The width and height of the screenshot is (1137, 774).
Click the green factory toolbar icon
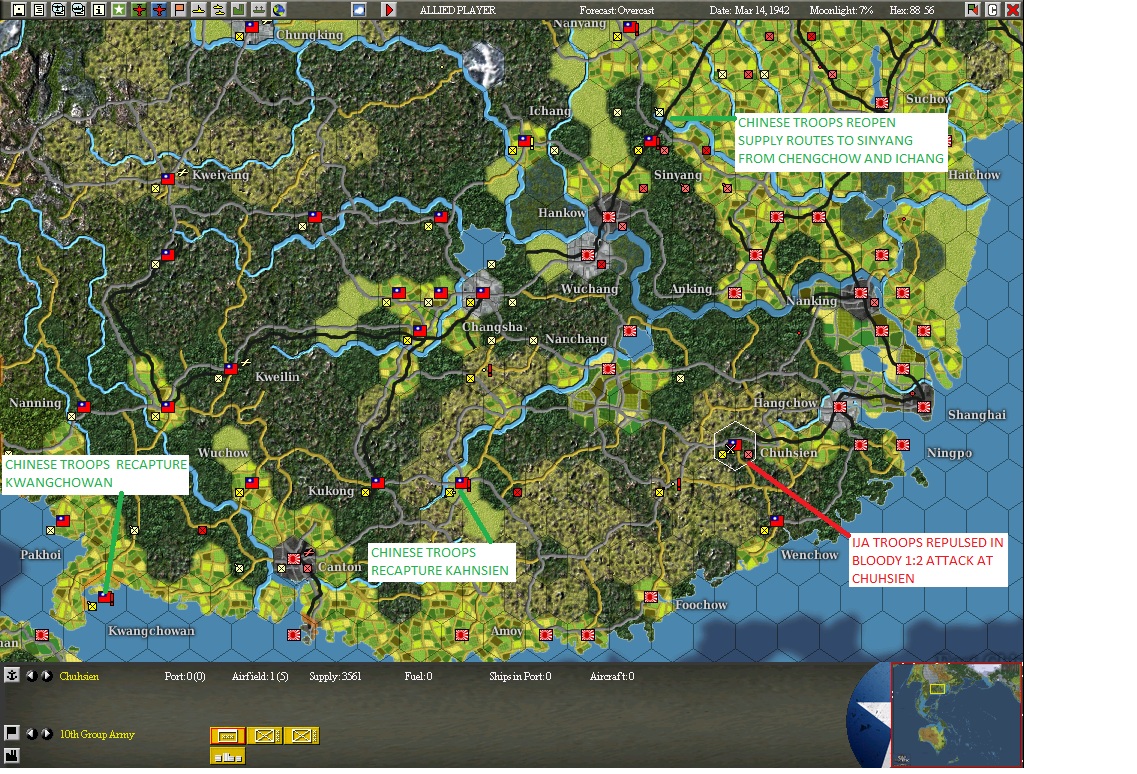pos(238,9)
